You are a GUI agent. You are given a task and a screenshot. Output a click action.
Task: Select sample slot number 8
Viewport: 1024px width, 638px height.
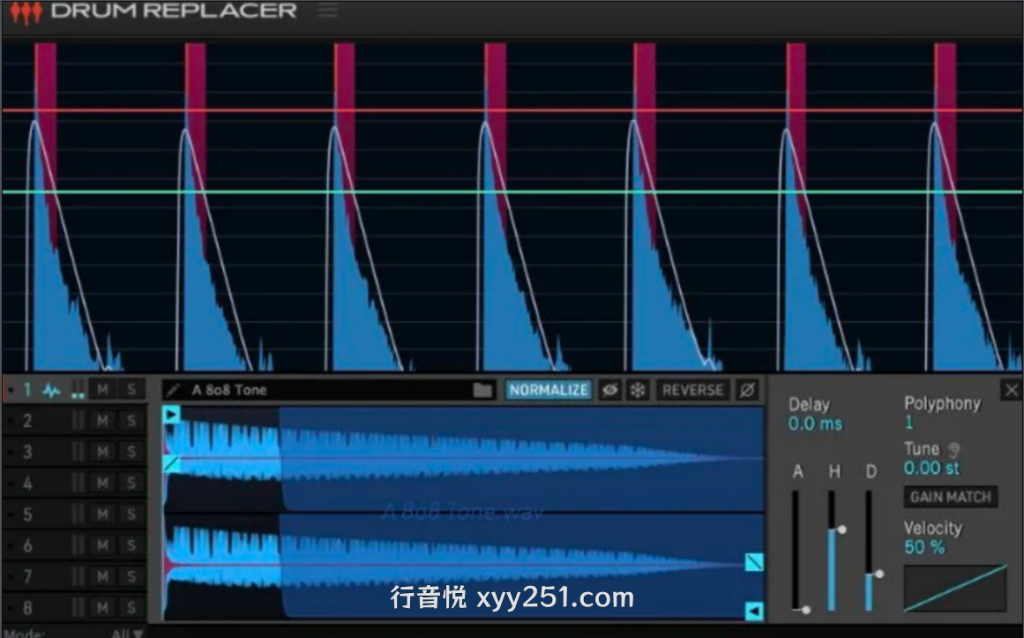[27, 608]
